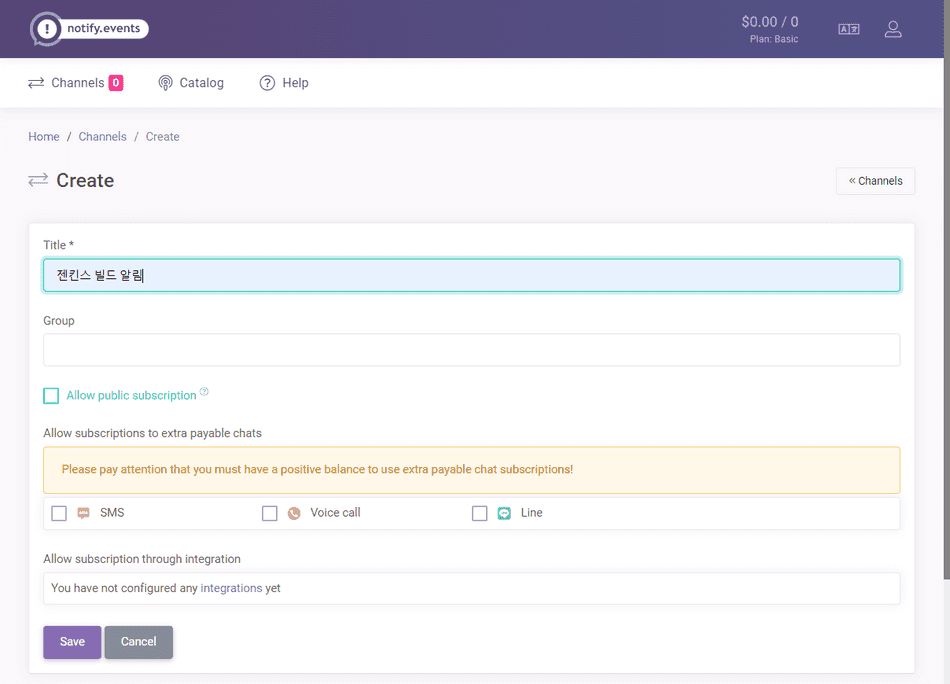Click the Title * field label

(x=58, y=245)
